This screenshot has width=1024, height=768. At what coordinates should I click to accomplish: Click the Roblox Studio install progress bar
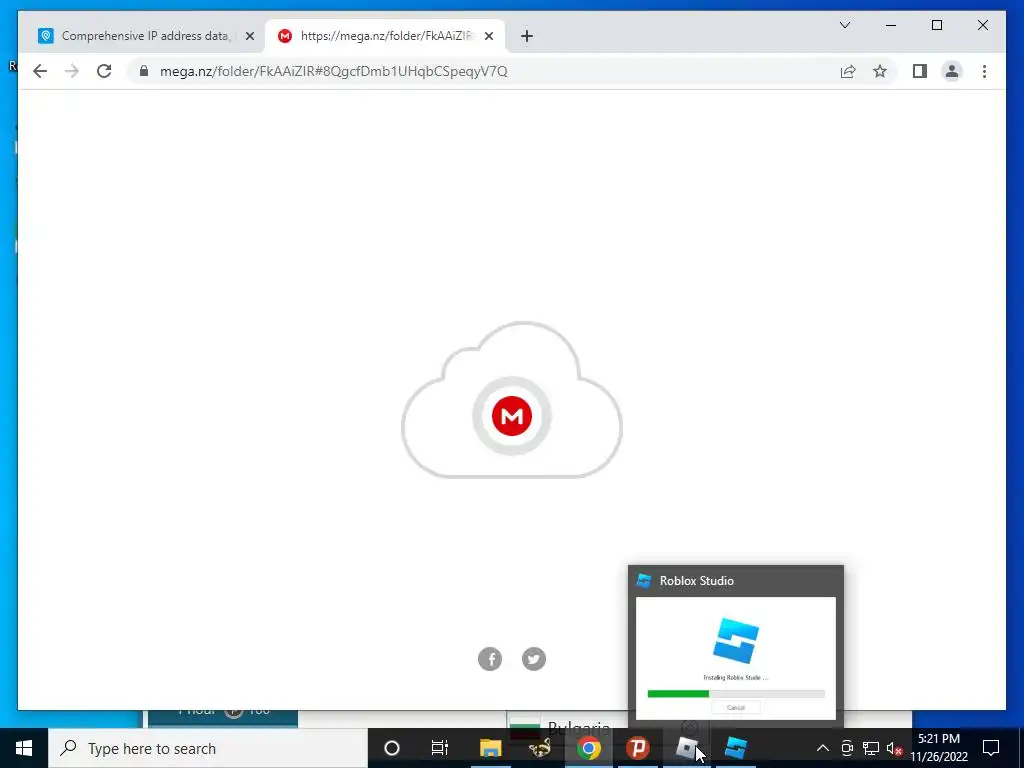[x=735, y=694]
